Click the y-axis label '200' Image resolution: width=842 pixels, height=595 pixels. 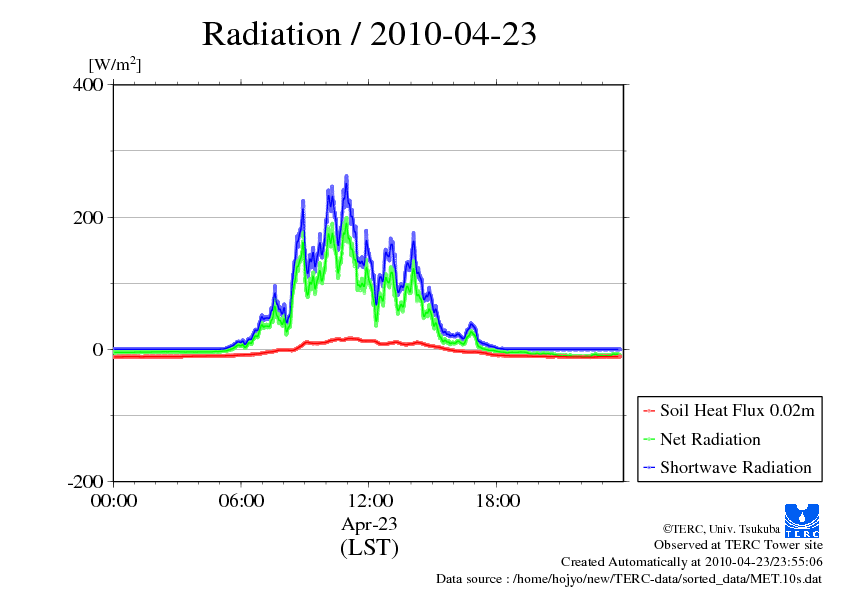pos(88,217)
